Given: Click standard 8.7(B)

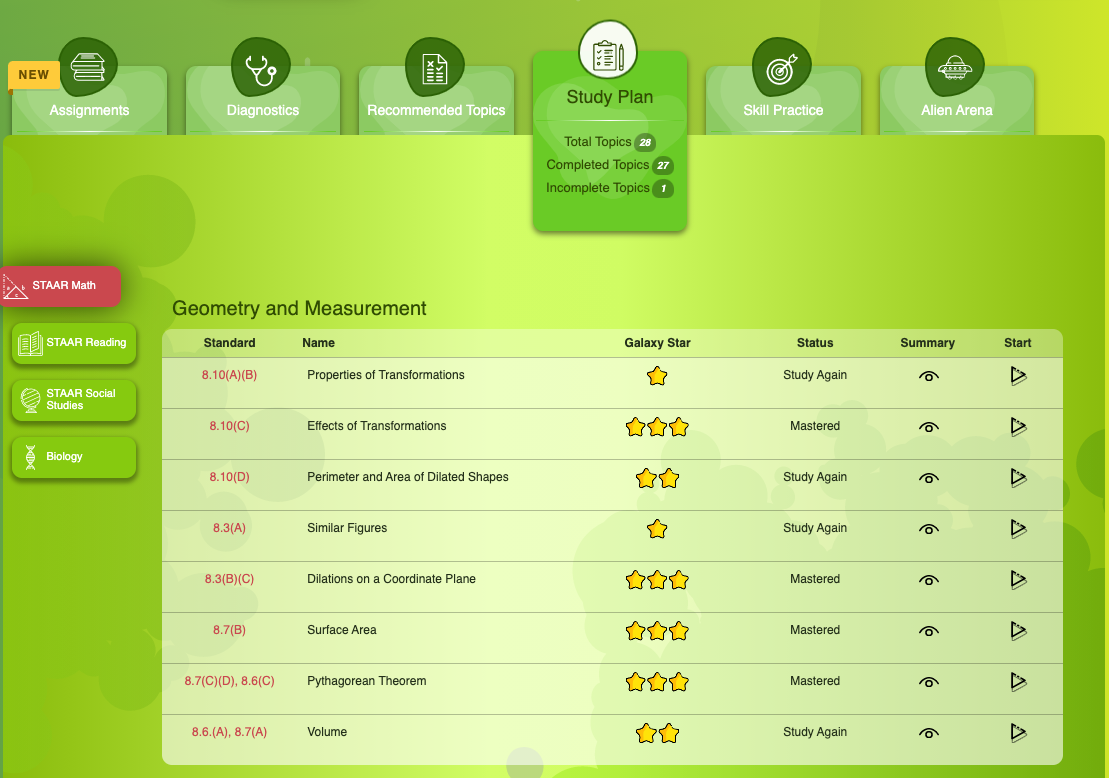Looking at the screenshot, I should coord(229,629).
